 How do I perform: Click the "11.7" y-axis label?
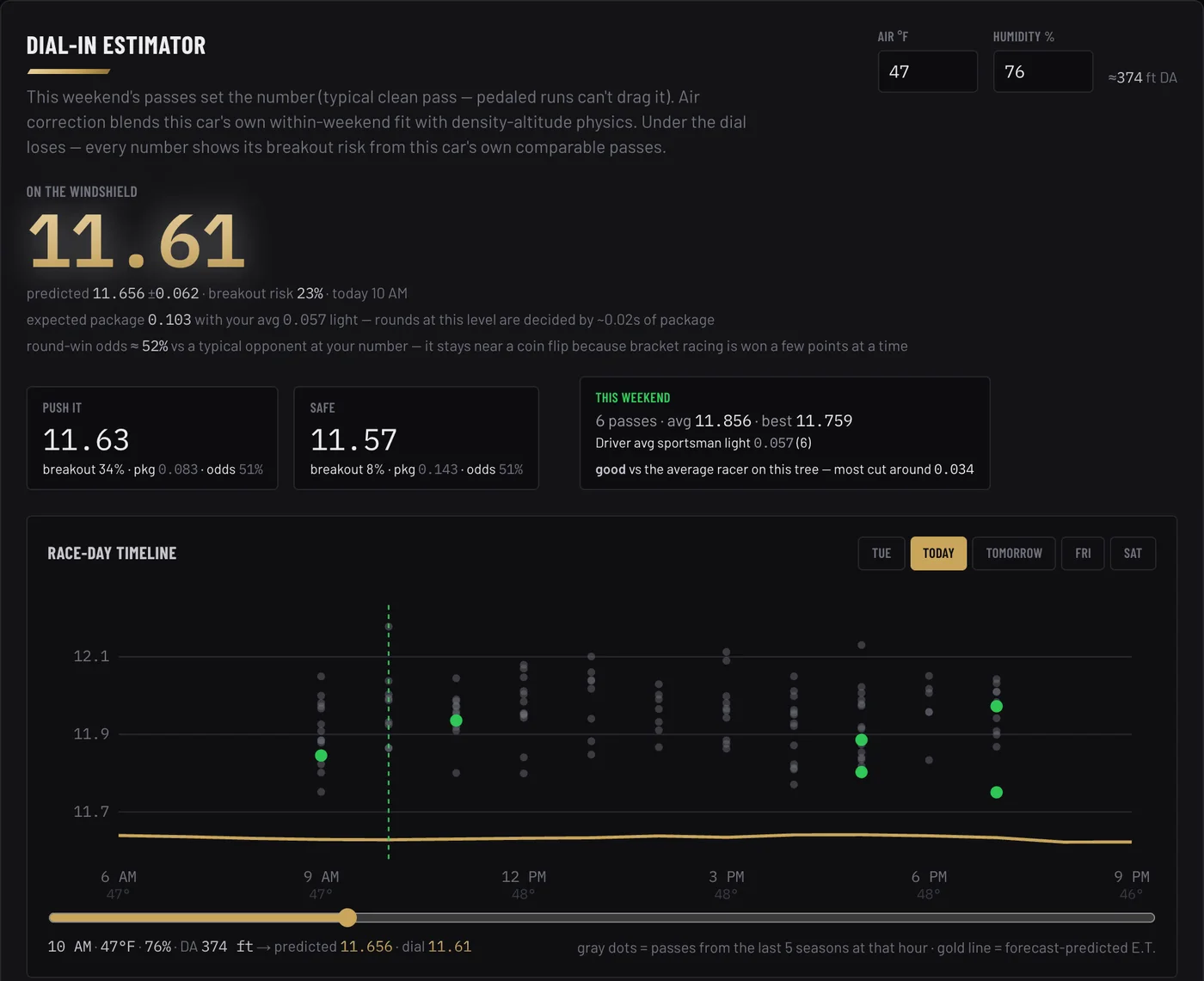[x=91, y=812]
